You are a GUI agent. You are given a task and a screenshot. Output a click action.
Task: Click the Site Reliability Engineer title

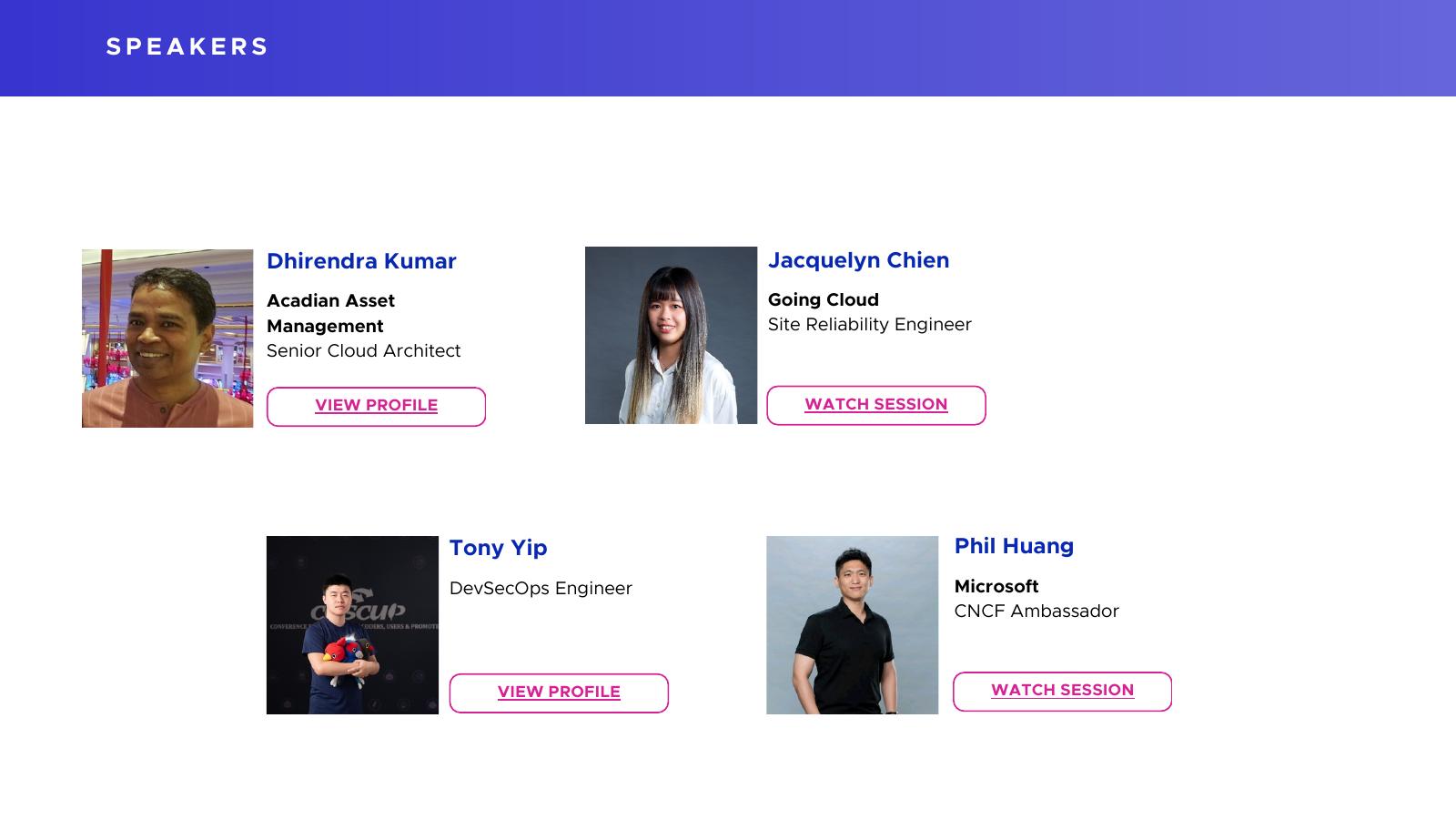click(x=869, y=325)
